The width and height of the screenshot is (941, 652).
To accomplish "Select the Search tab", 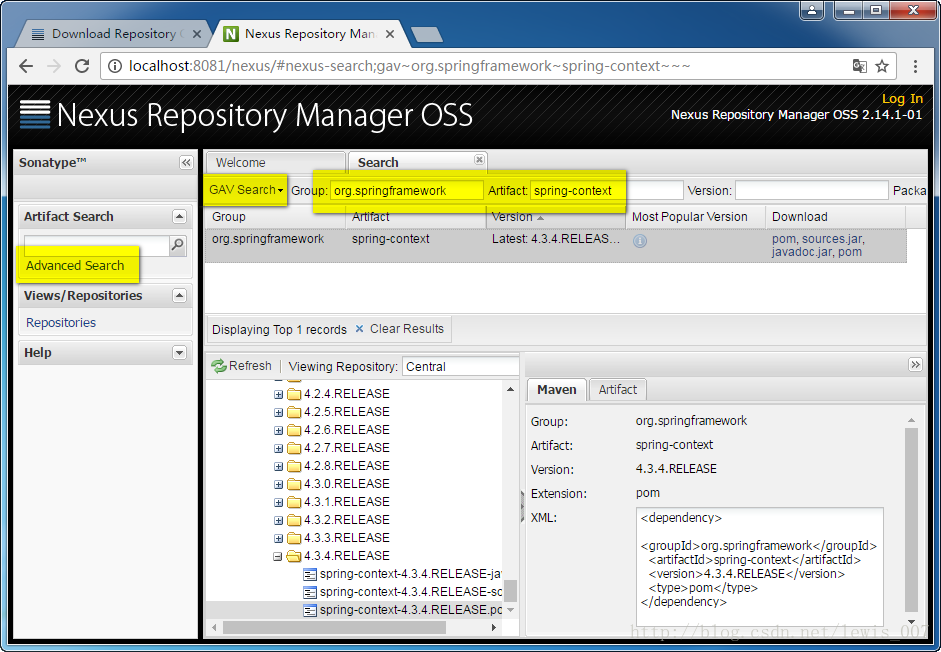I will [418, 163].
